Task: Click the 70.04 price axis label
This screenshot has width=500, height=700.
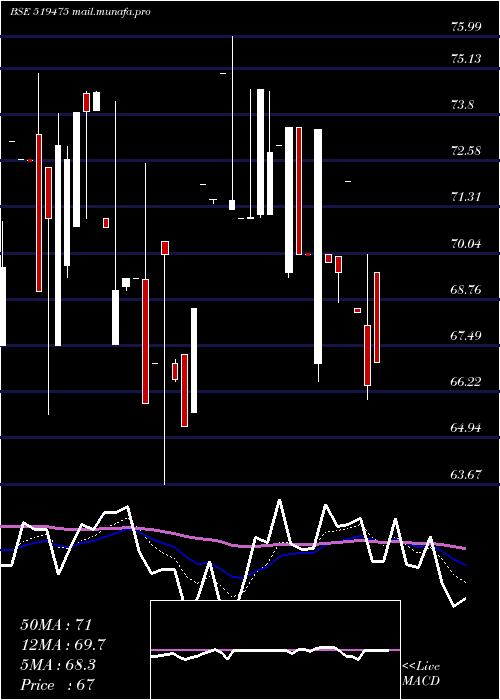Action: click(x=466, y=244)
